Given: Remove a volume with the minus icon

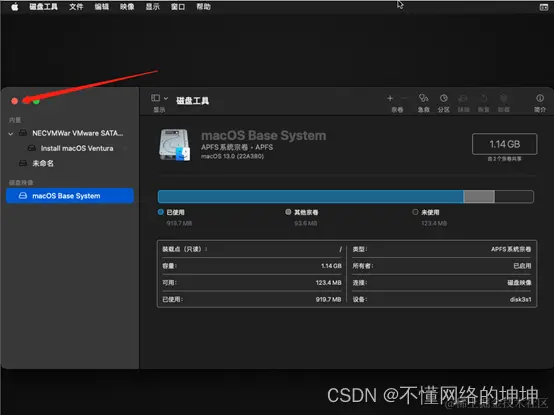Looking at the screenshot, I should tap(405, 98).
